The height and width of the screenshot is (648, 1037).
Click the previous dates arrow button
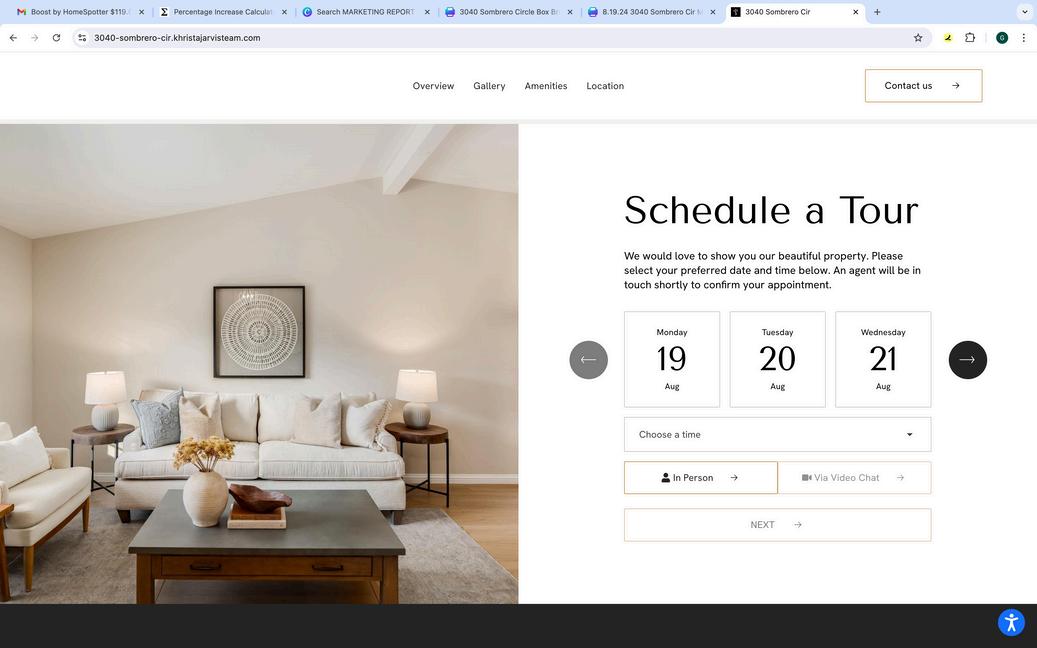[x=589, y=360]
